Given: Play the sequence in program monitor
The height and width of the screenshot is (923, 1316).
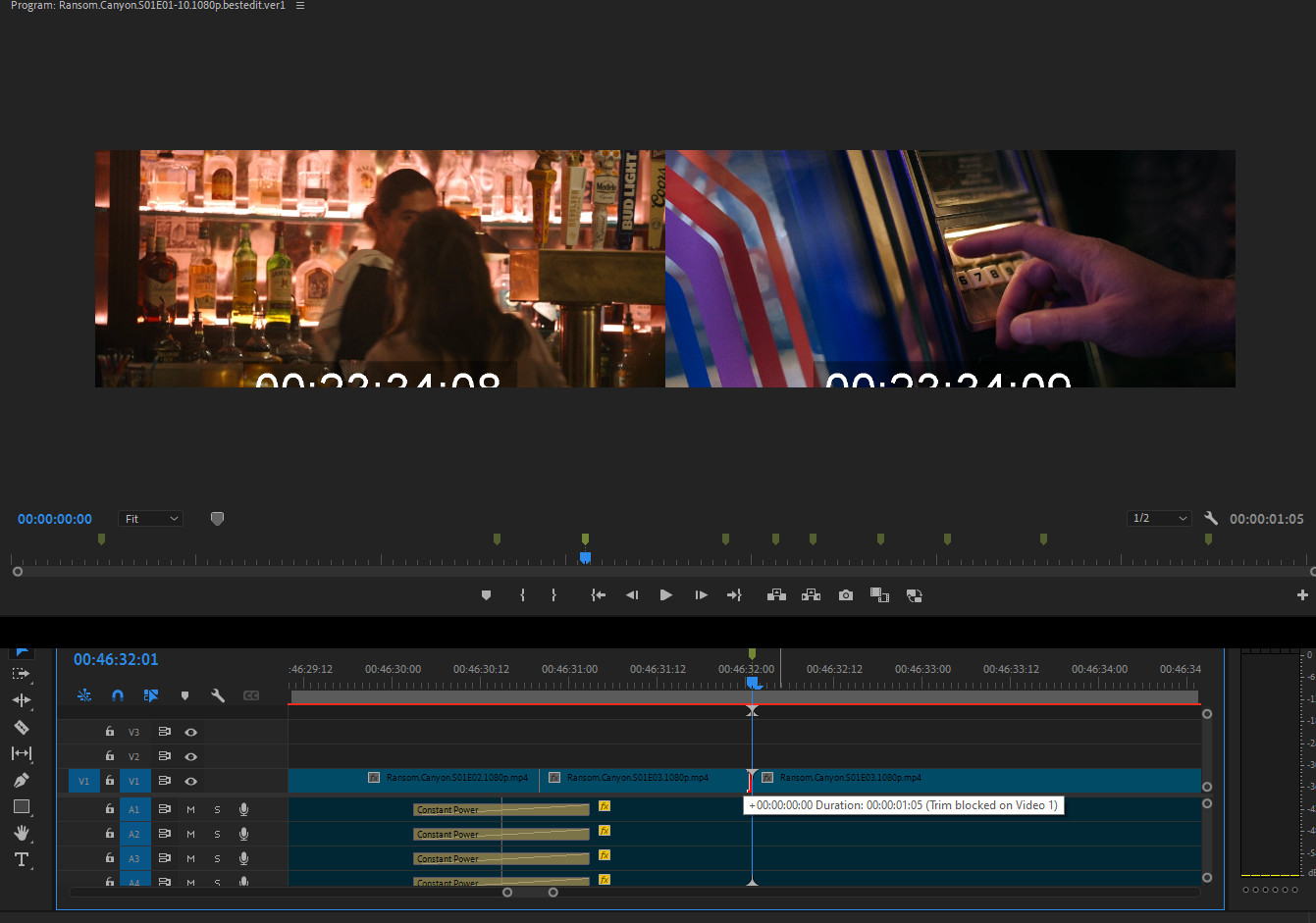Looking at the screenshot, I should 665,595.
